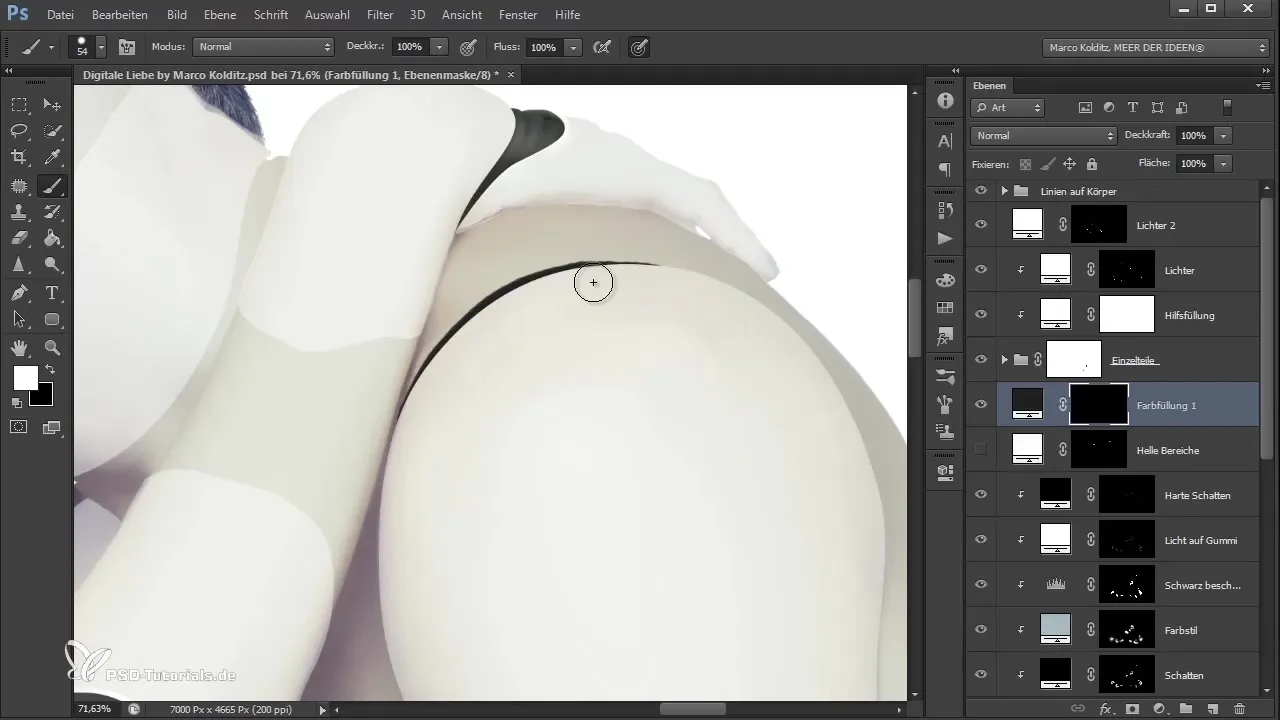Select the Farbfüllung 1 layer mask thumbnail

tap(1099, 405)
